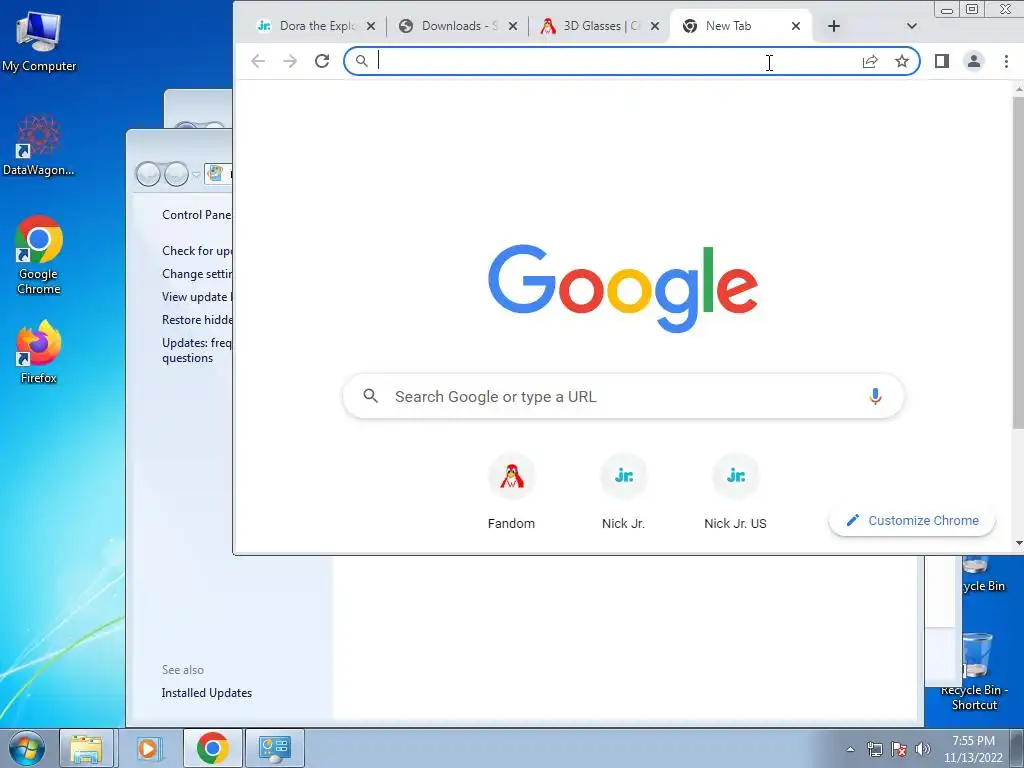The image size is (1024, 768).
Task: Close the 3D Glasses tab
Action: pos(655,26)
